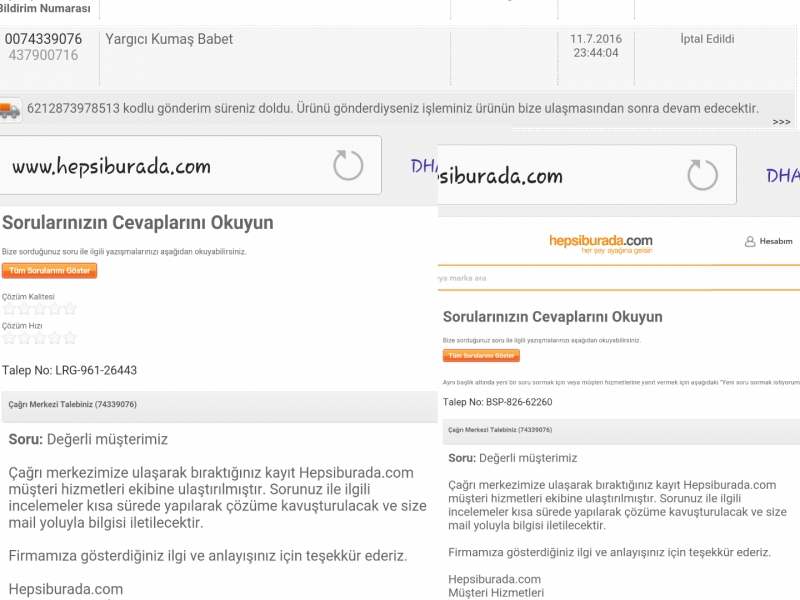Click Çağrı Merkezi Talebiniz header below LRG-961-26443
800x600 pixels.
tap(219, 406)
